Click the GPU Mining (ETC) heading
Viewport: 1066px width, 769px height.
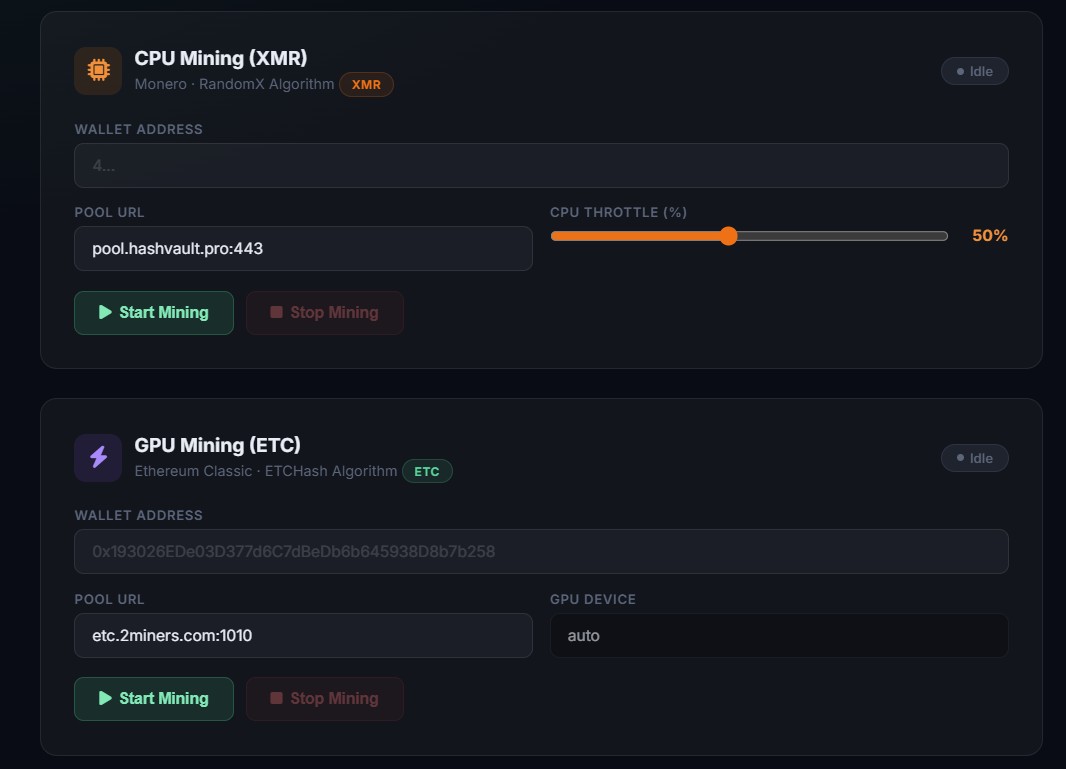coord(218,445)
